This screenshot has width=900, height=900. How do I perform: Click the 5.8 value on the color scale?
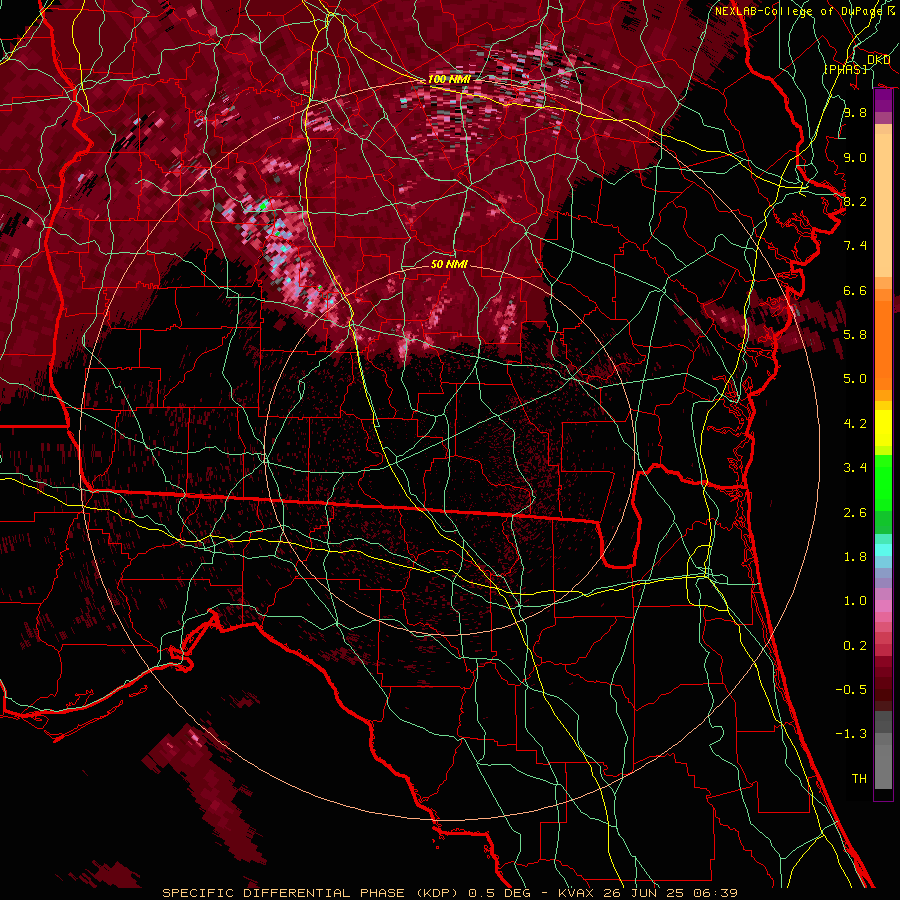point(855,335)
